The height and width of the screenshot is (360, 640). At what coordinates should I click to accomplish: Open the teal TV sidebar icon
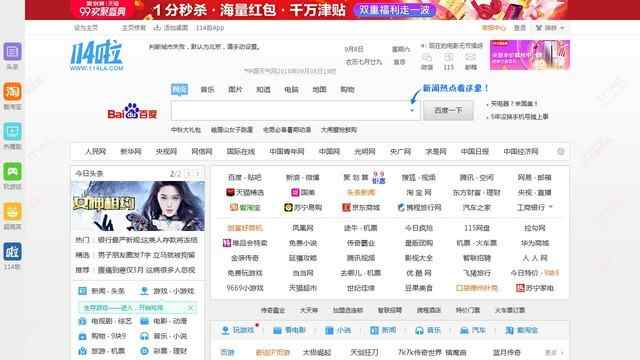pos(12,132)
